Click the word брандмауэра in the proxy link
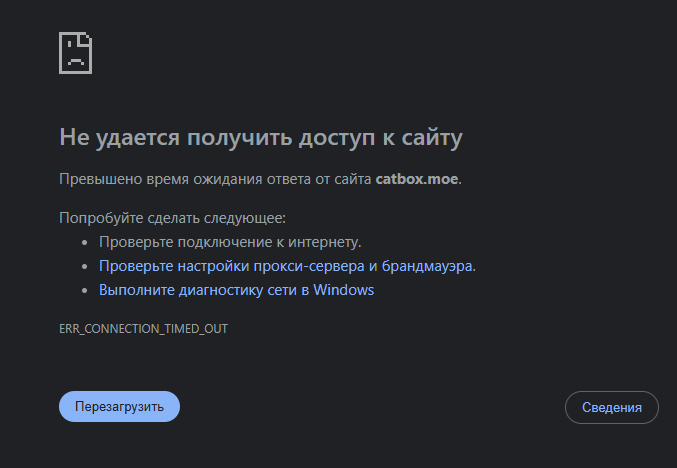This screenshot has width=677, height=468. [x=428, y=266]
